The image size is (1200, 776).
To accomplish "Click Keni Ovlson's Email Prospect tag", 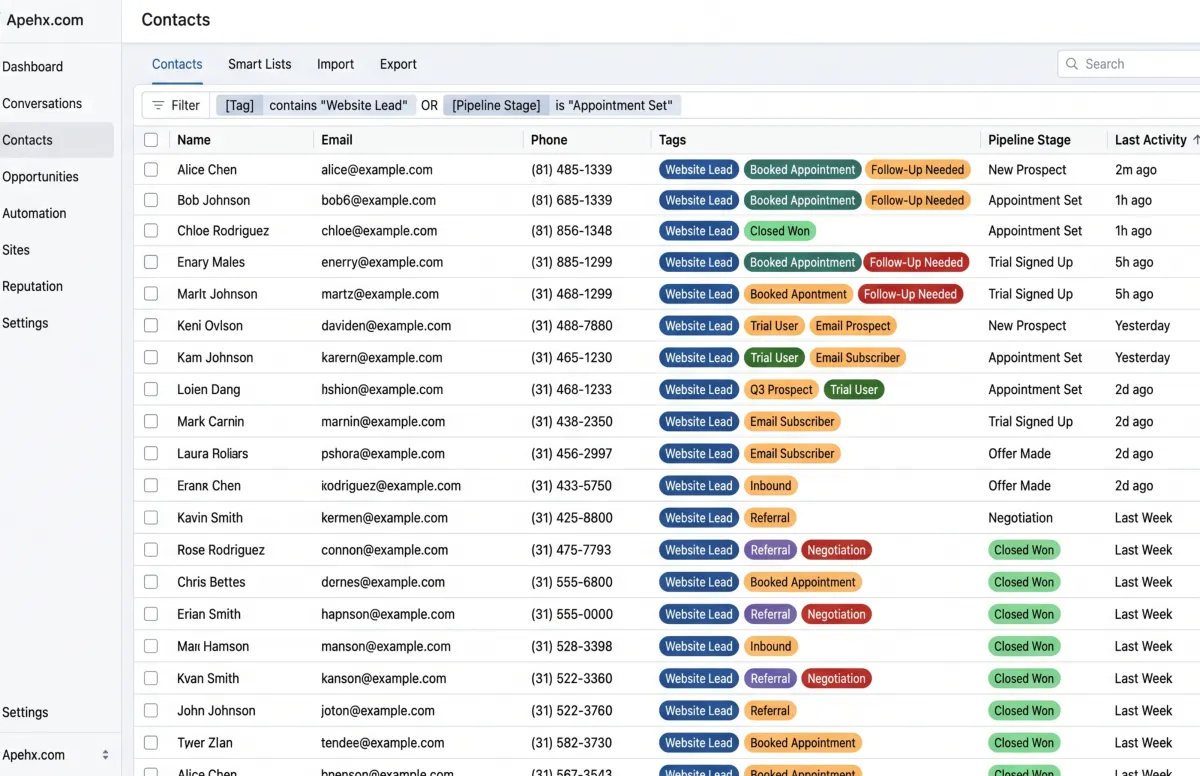I will pyautogui.click(x=853, y=326).
